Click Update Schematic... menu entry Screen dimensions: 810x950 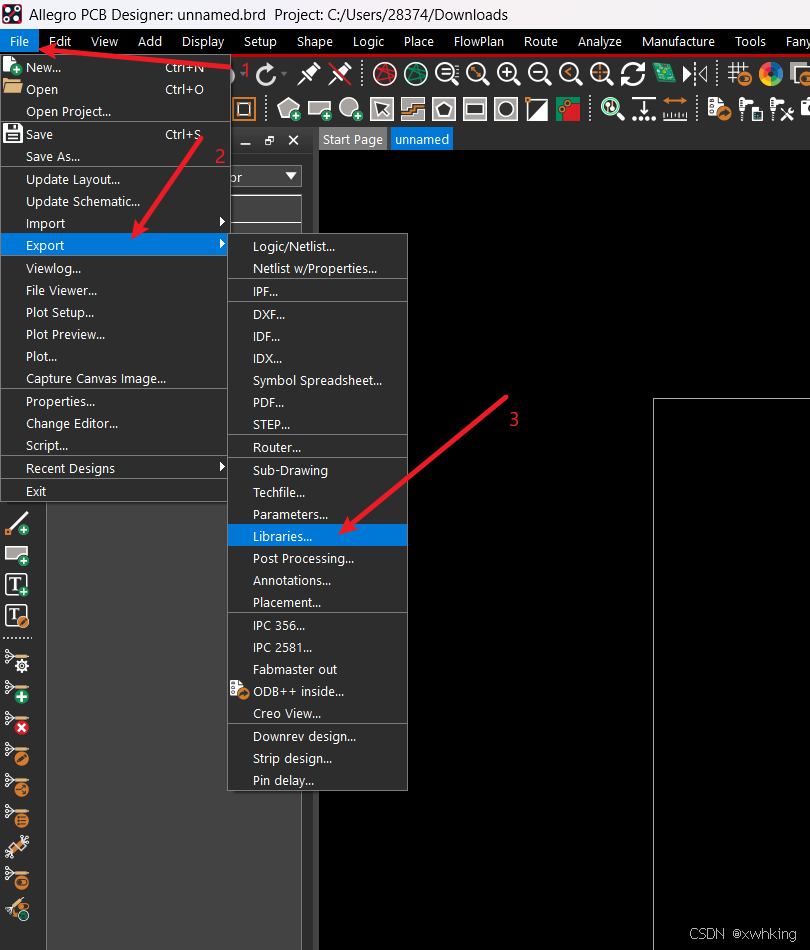pos(115,201)
